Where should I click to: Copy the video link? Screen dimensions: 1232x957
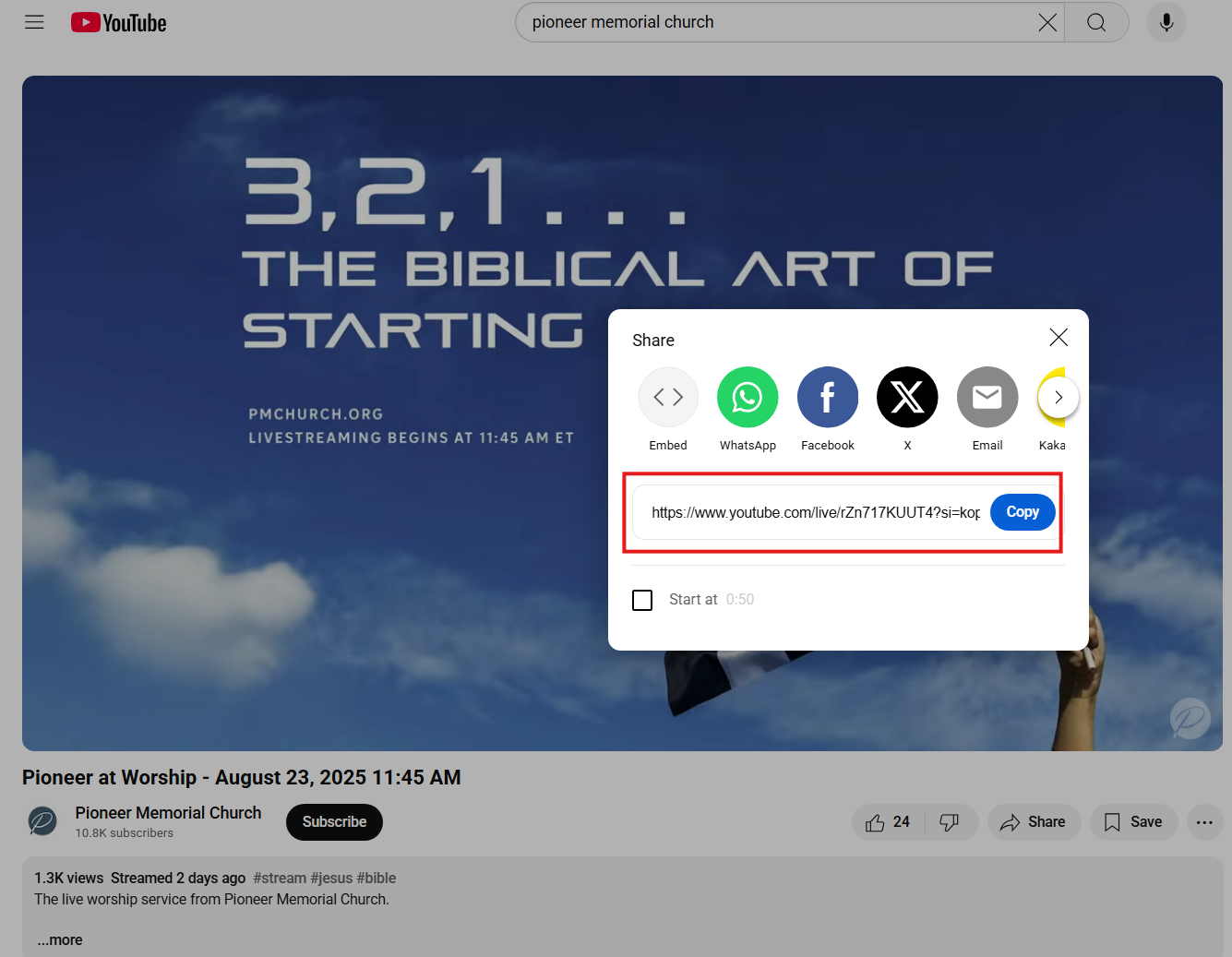point(1023,512)
